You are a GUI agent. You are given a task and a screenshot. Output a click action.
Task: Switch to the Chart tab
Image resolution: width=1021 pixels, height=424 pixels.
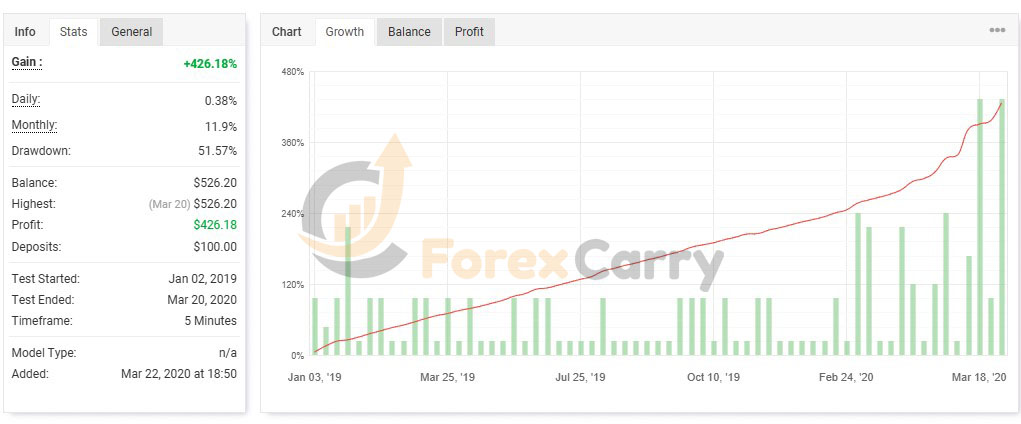(x=287, y=31)
